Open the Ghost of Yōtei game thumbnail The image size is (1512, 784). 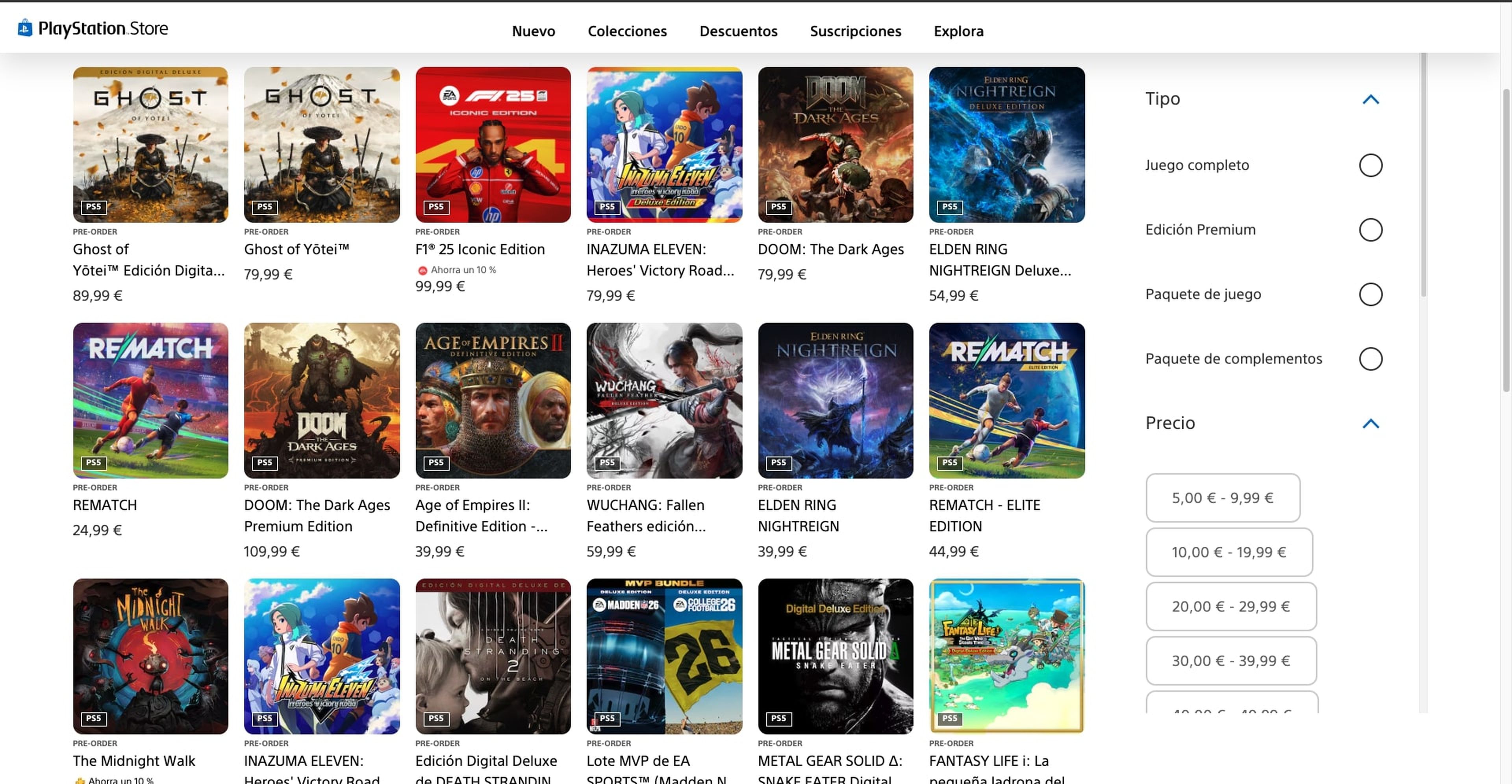click(x=322, y=144)
